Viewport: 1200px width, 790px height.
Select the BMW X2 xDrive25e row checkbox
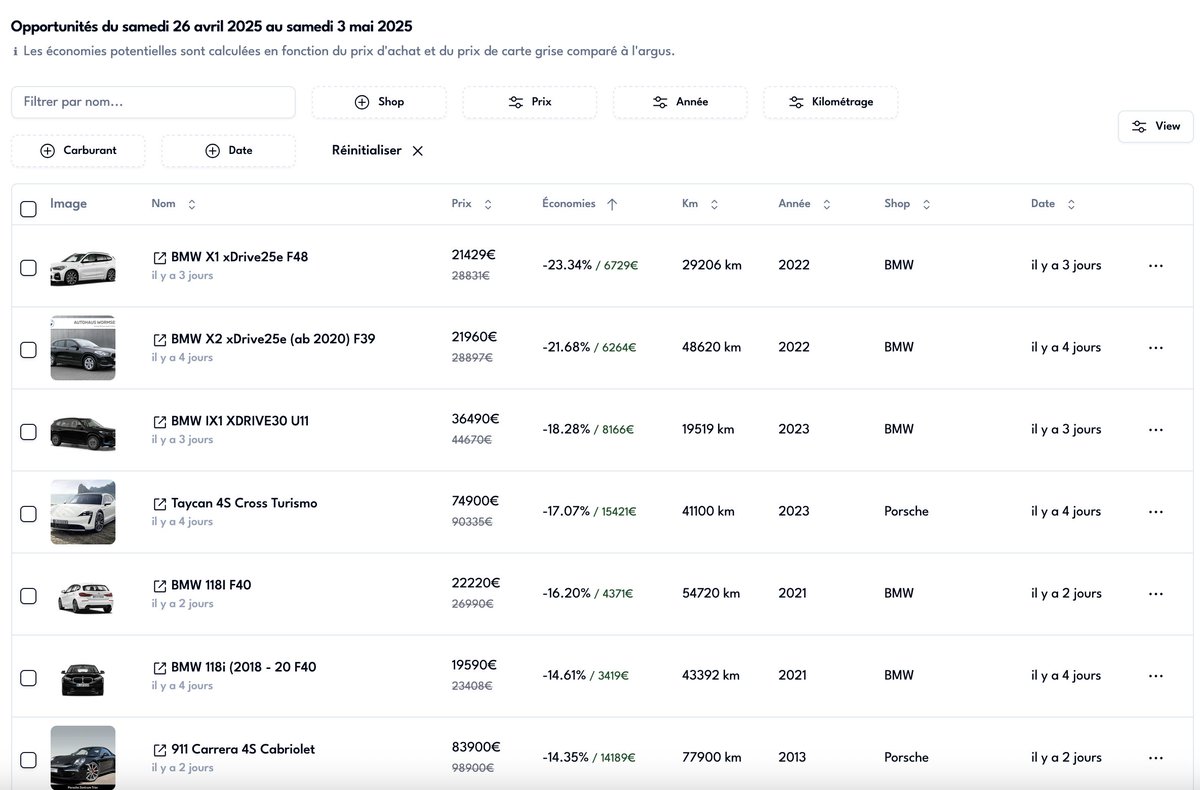tap(28, 349)
